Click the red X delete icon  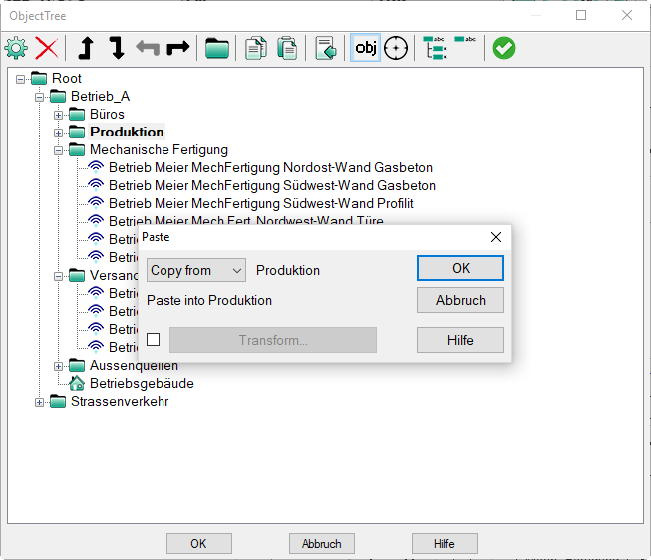click(x=47, y=48)
